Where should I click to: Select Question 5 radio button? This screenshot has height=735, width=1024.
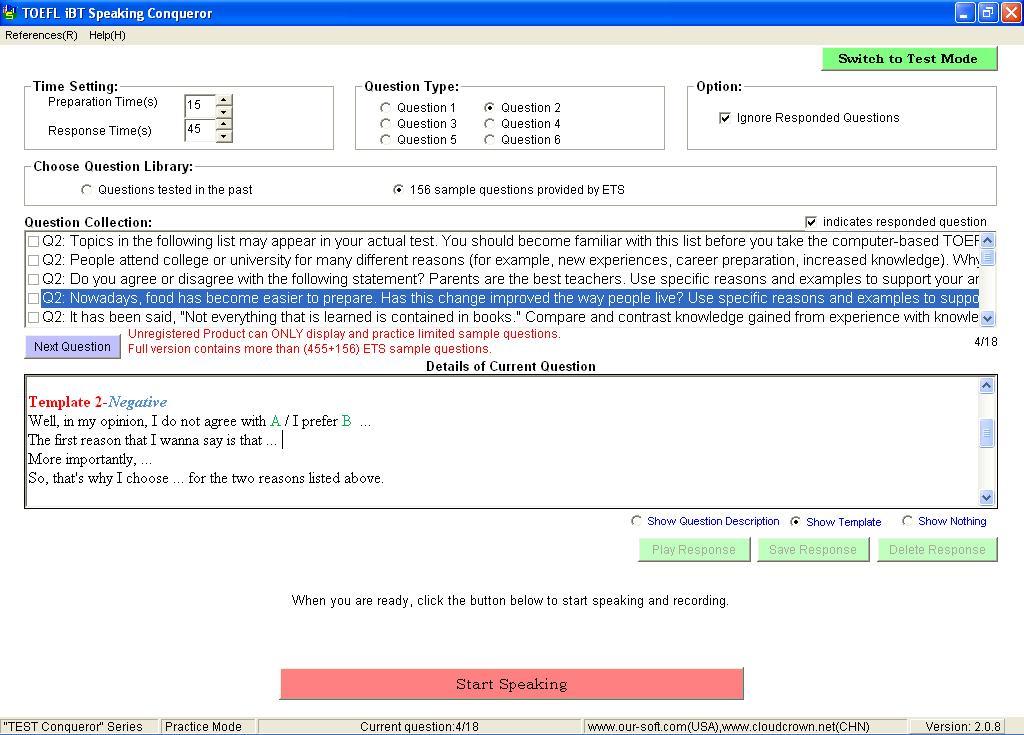click(385, 140)
